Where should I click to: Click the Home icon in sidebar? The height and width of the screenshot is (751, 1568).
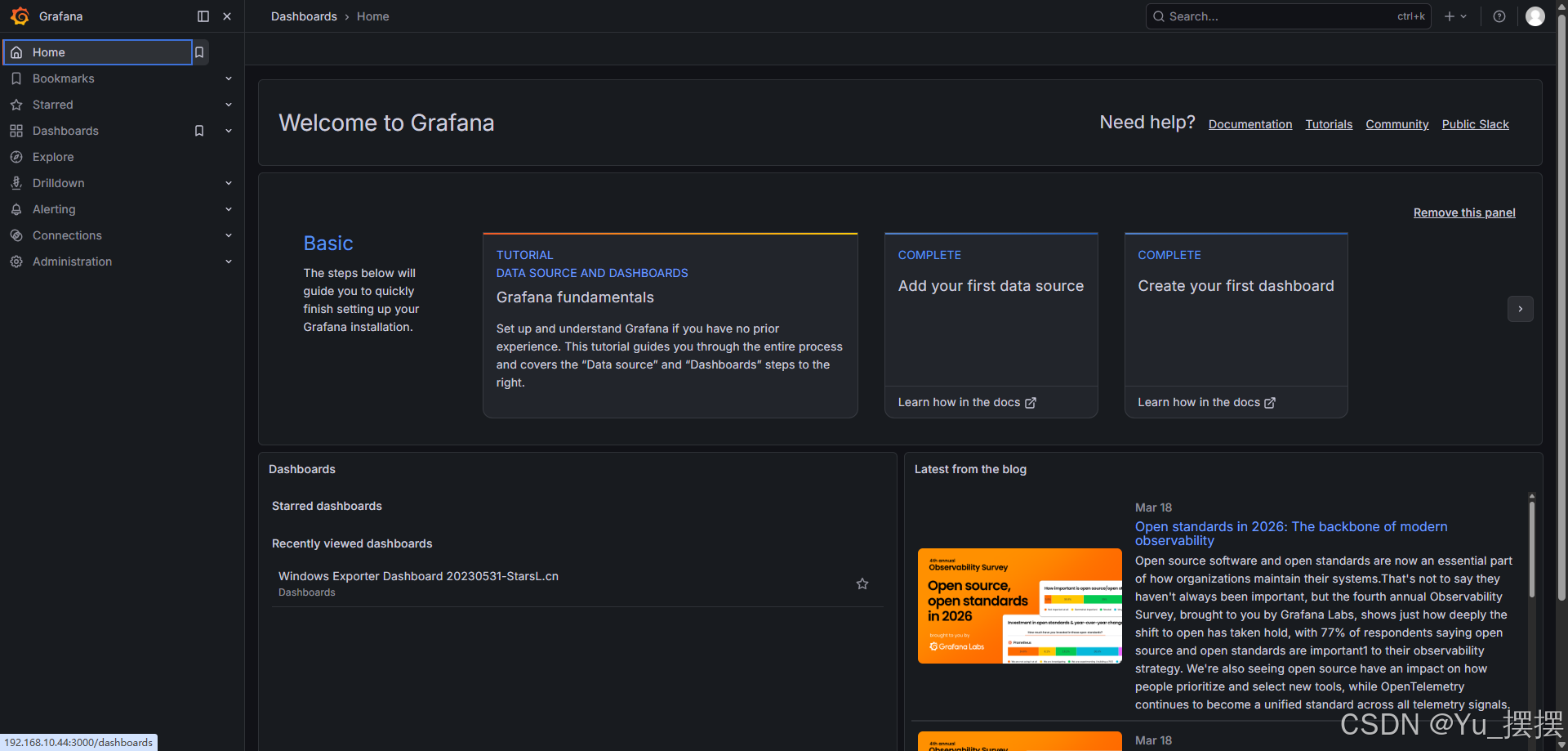pyautogui.click(x=16, y=52)
